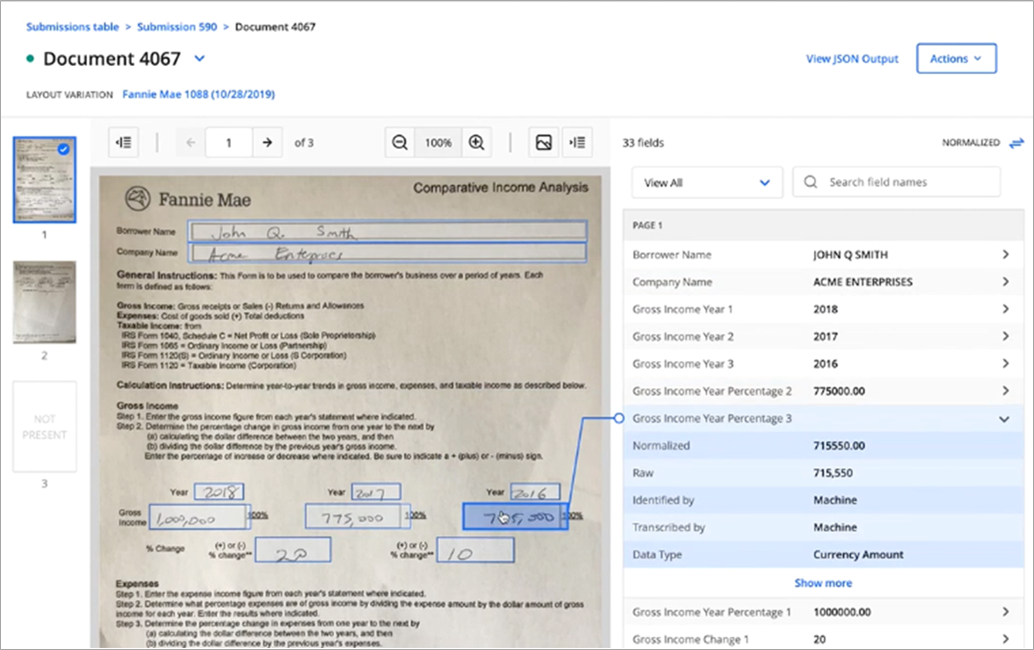Select the 1,000,000 gross income box
The height and width of the screenshot is (650, 1034).
point(198,517)
